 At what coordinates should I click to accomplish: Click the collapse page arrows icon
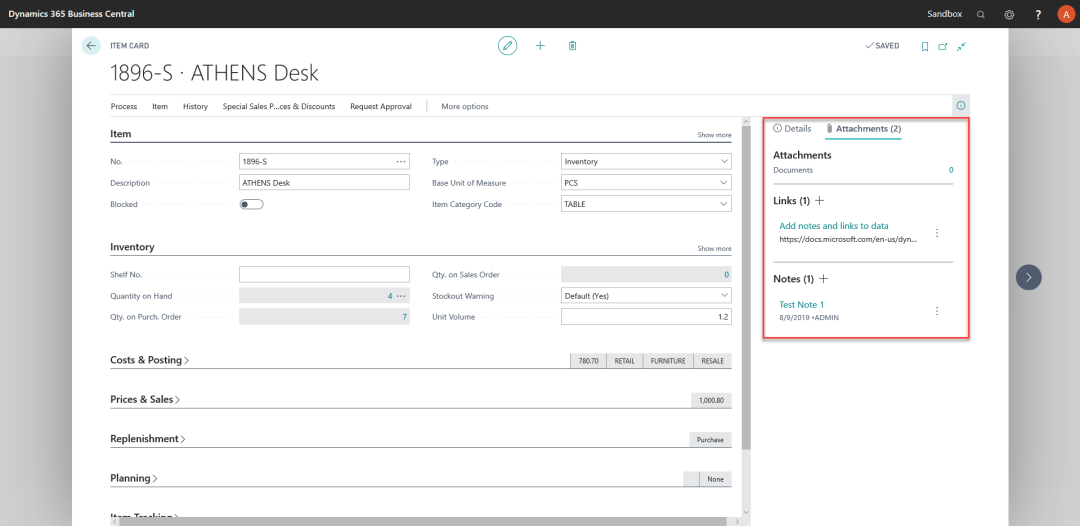point(962,46)
